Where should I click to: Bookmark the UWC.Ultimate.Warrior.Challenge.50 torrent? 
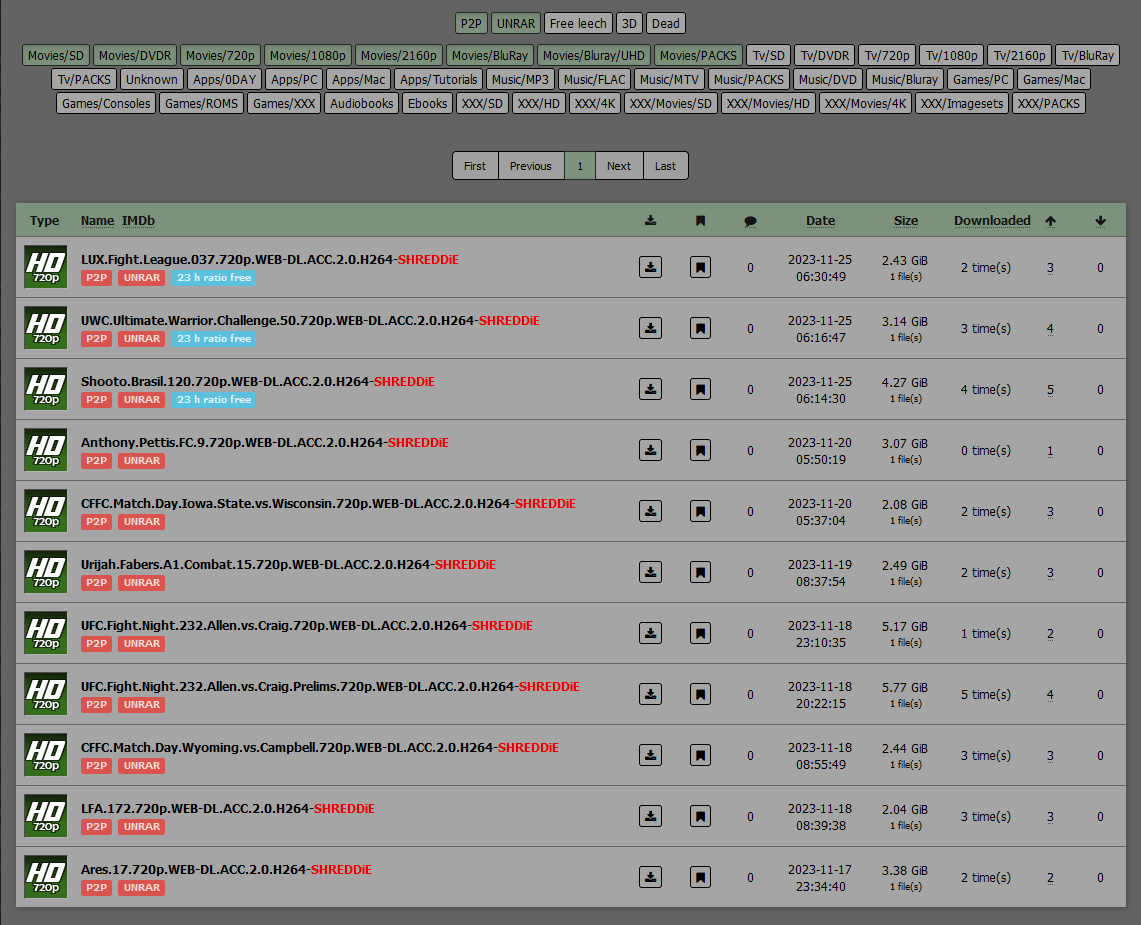tap(700, 328)
